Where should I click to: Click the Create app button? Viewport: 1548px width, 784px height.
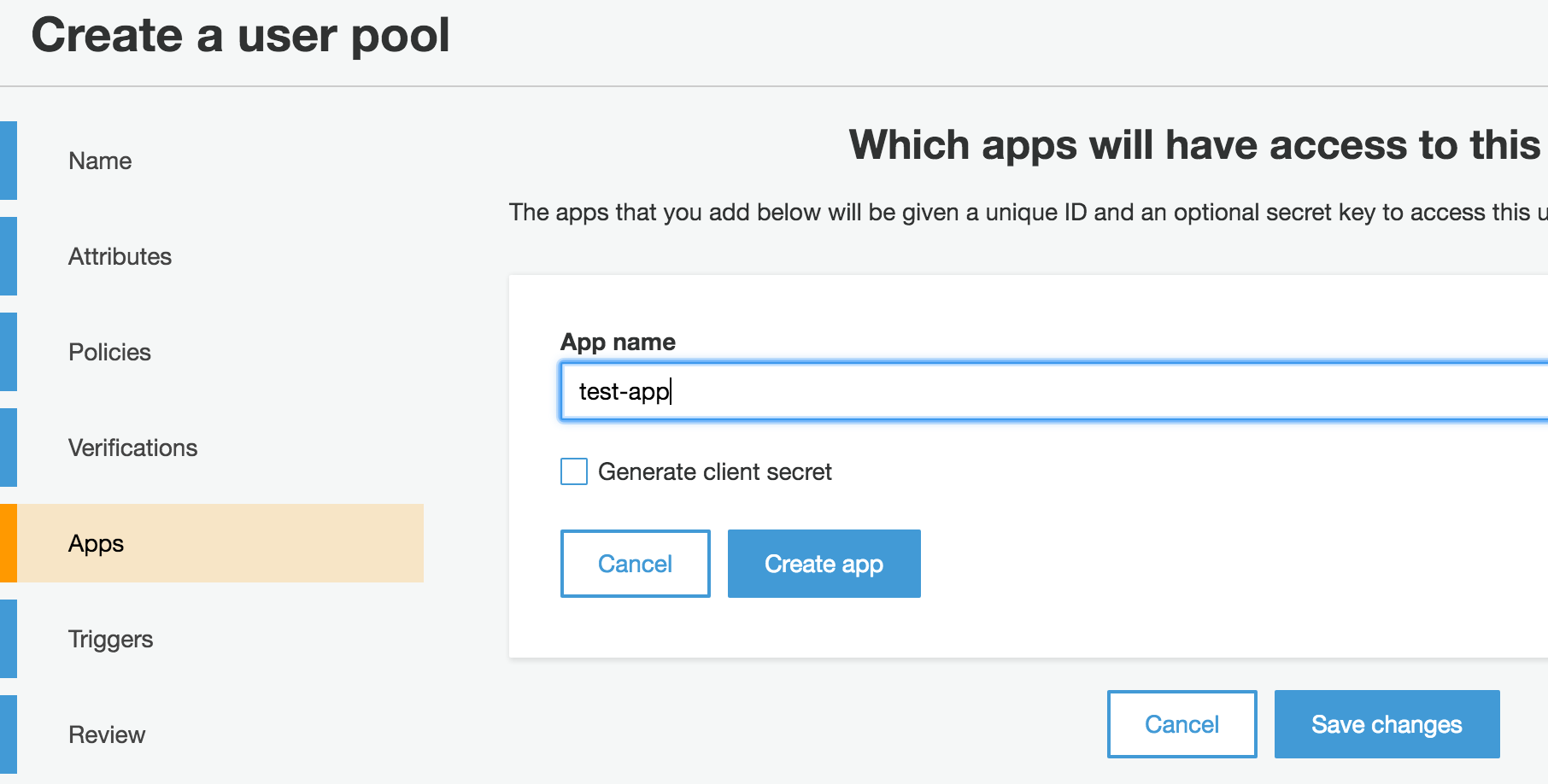click(x=823, y=563)
